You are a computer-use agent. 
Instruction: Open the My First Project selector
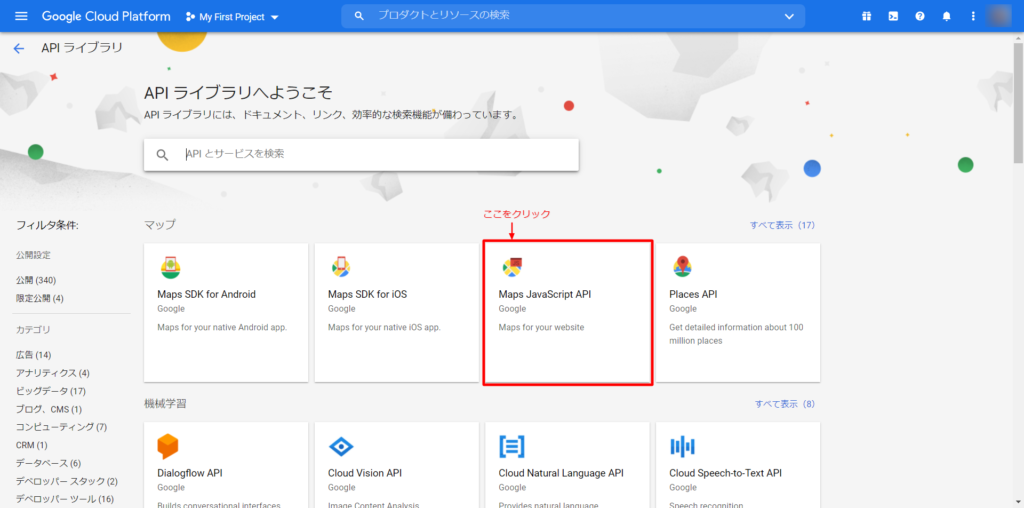pos(232,17)
